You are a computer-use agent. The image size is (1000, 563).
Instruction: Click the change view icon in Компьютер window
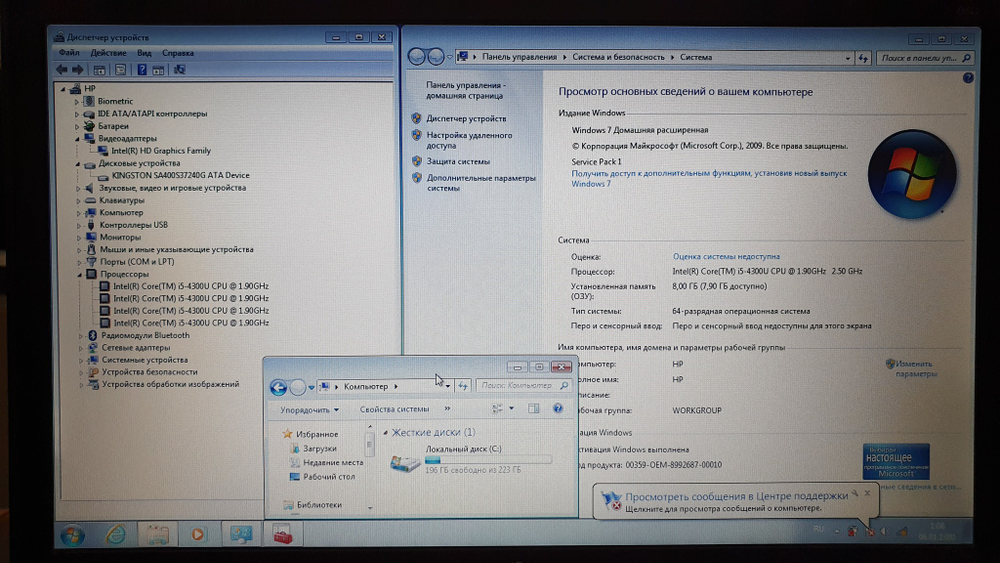click(497, 409)
